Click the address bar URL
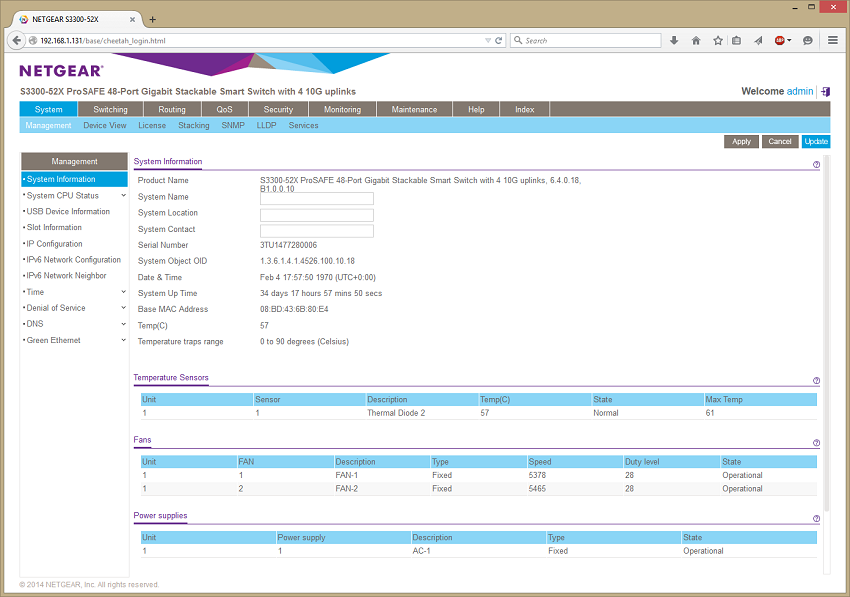The image size is (850, 597). click(103, 41)
